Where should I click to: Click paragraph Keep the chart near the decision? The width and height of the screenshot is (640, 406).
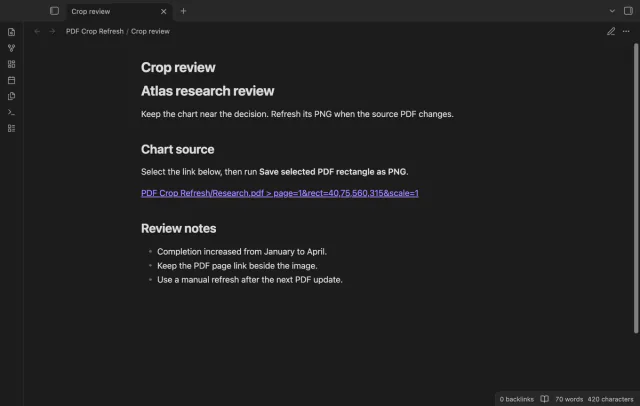pos(297,114)
